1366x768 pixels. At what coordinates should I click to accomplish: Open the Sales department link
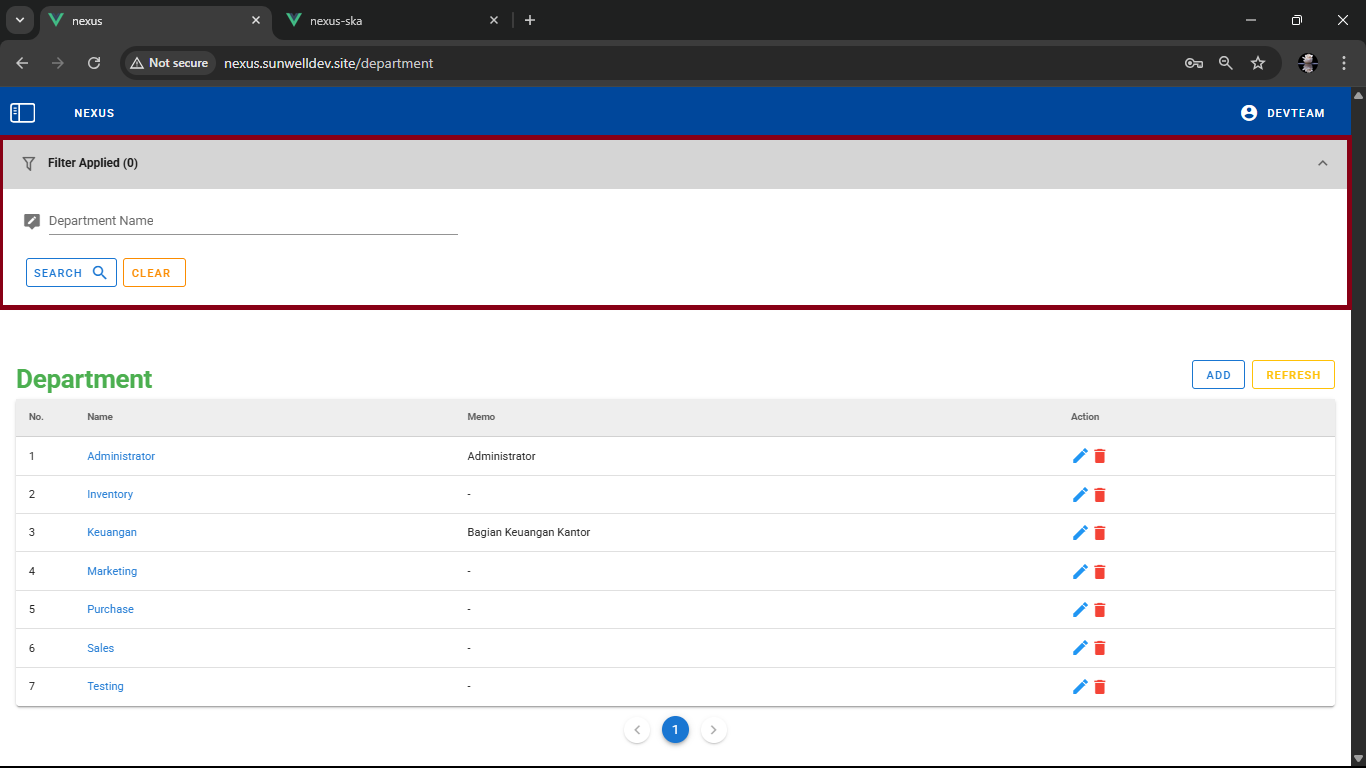100,648
